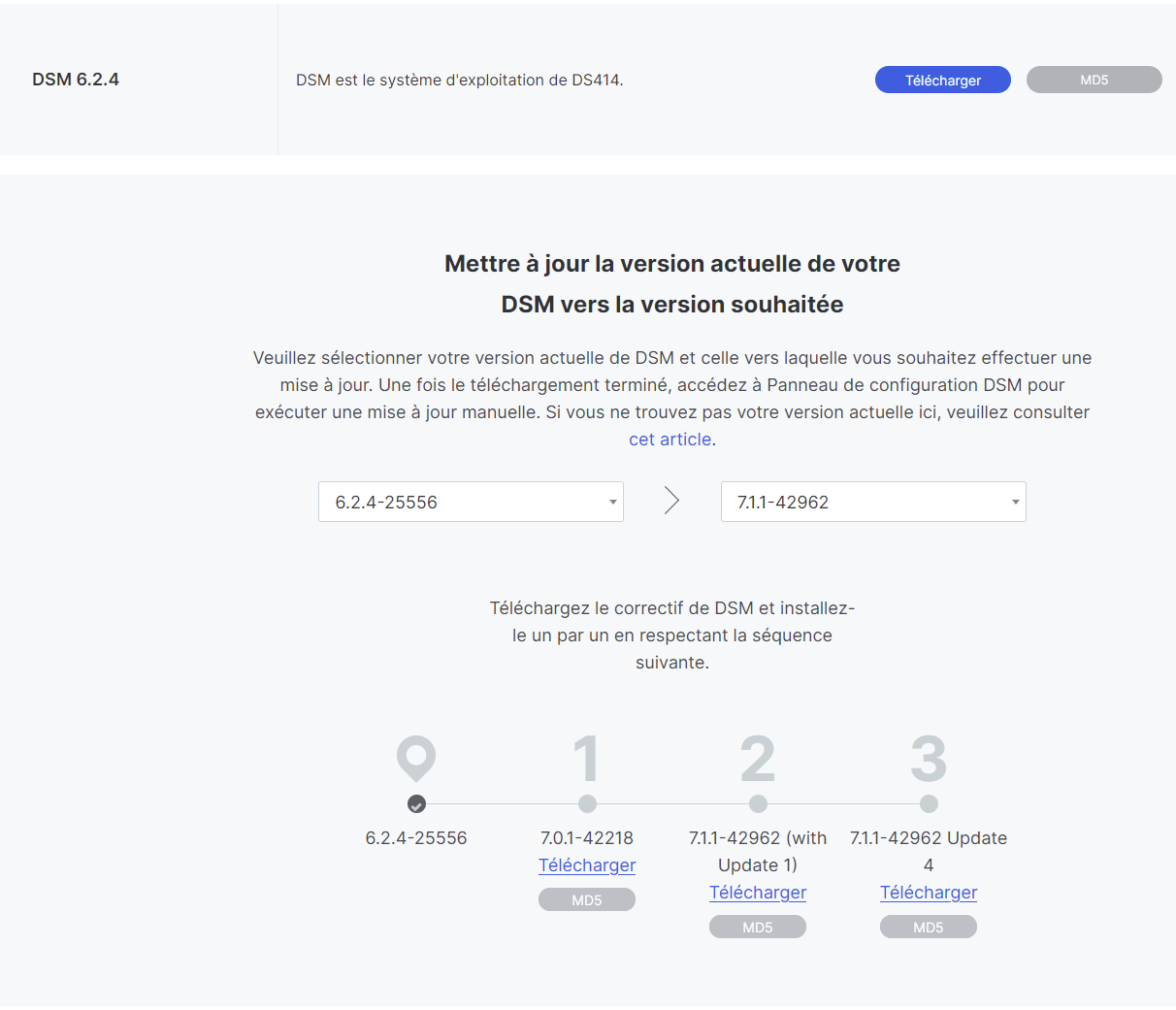Click the large step 2 number icon
The image size is (1176, 1010).
click(x=758, y=758)
